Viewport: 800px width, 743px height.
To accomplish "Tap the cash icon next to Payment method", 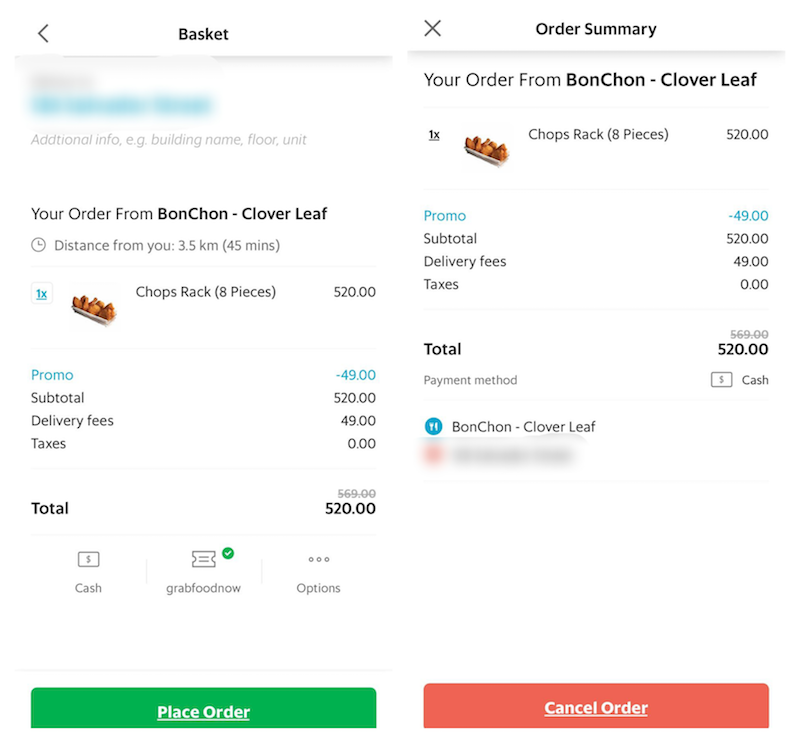I will tap(721, 380).
